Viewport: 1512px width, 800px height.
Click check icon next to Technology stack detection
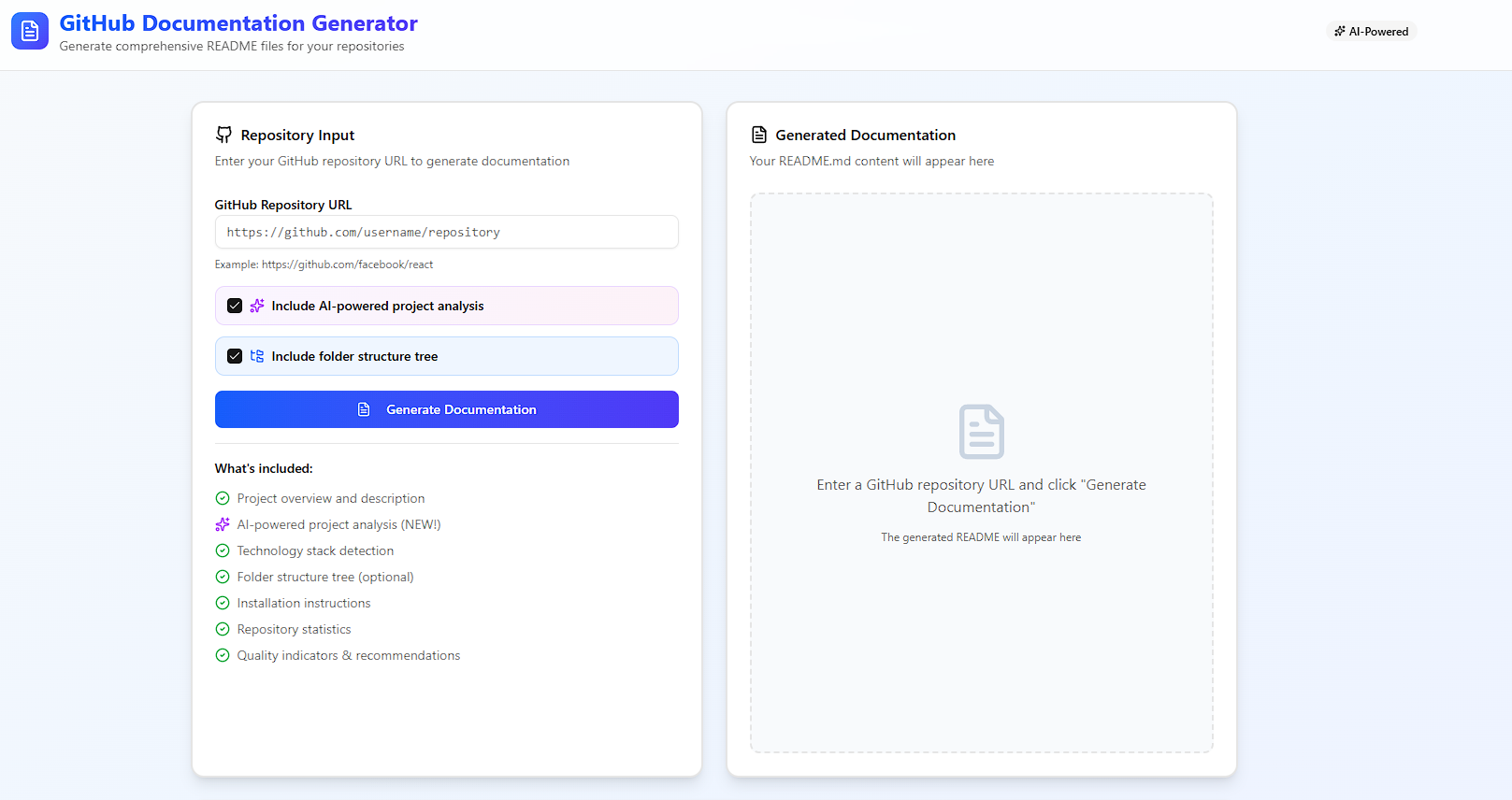pyautogui.click(x=223, y=550)
